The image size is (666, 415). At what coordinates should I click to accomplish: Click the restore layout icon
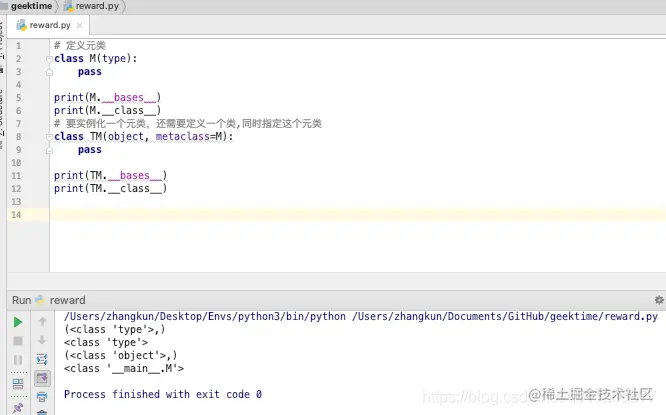tap(18, 384)
